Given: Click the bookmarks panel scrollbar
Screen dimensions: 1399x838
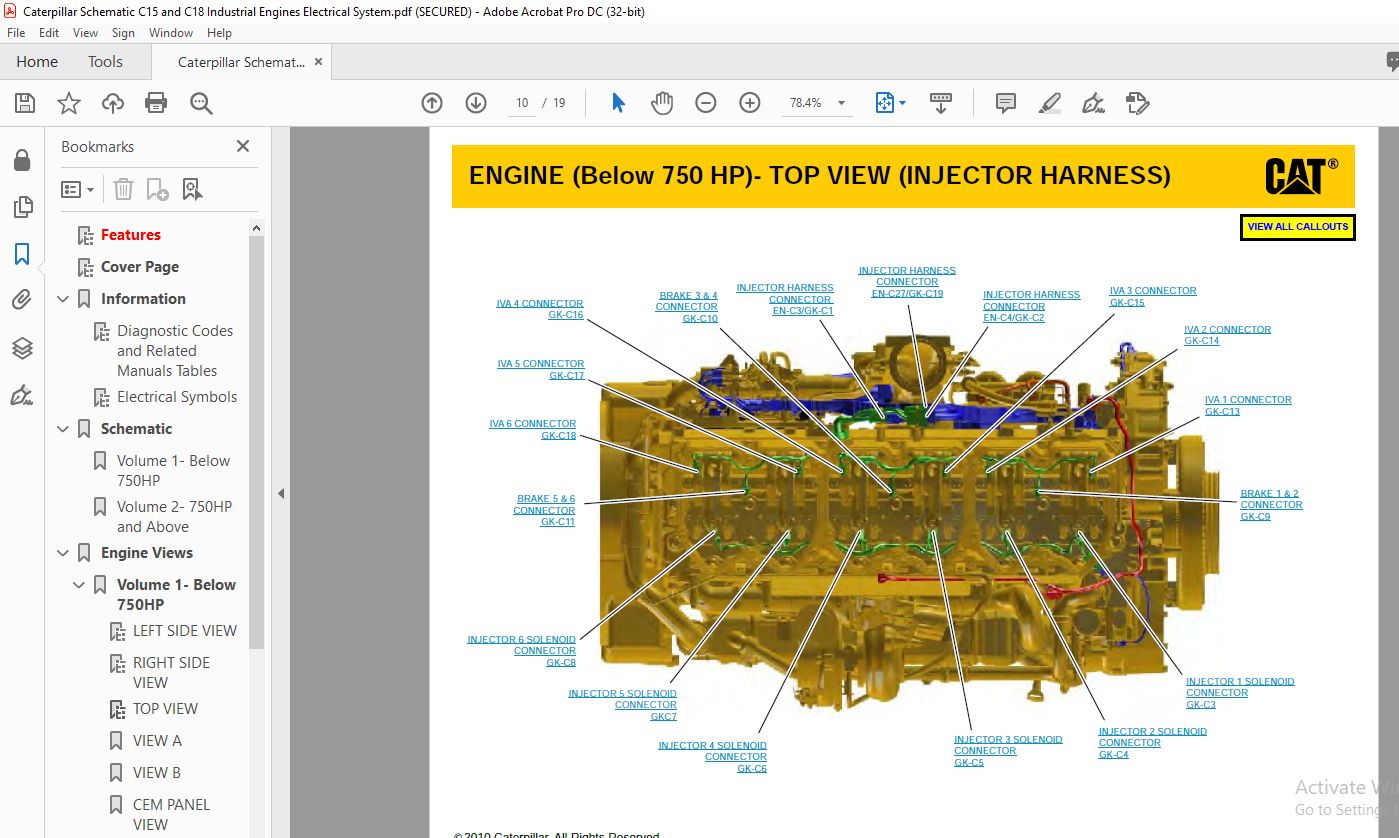Looking at the screenshot, I should point(257,440).
